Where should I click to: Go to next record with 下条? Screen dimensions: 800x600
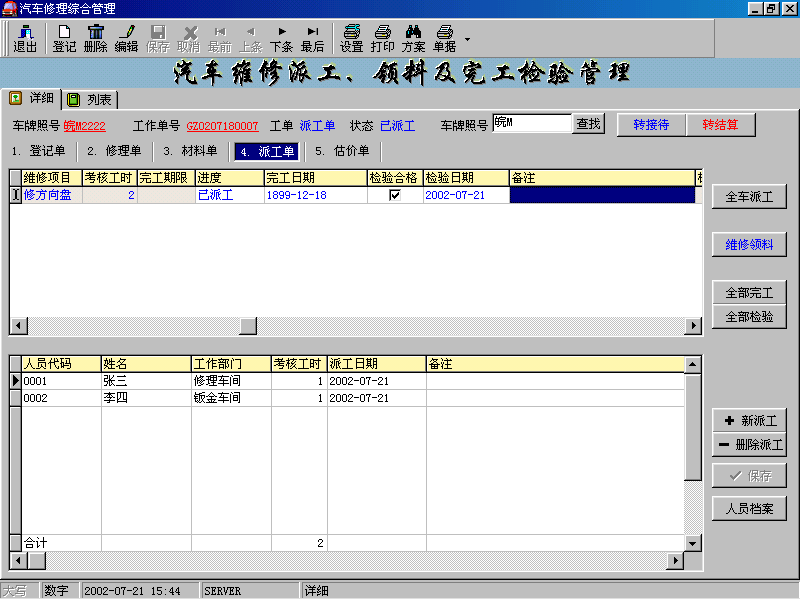[x=281, y=38]
